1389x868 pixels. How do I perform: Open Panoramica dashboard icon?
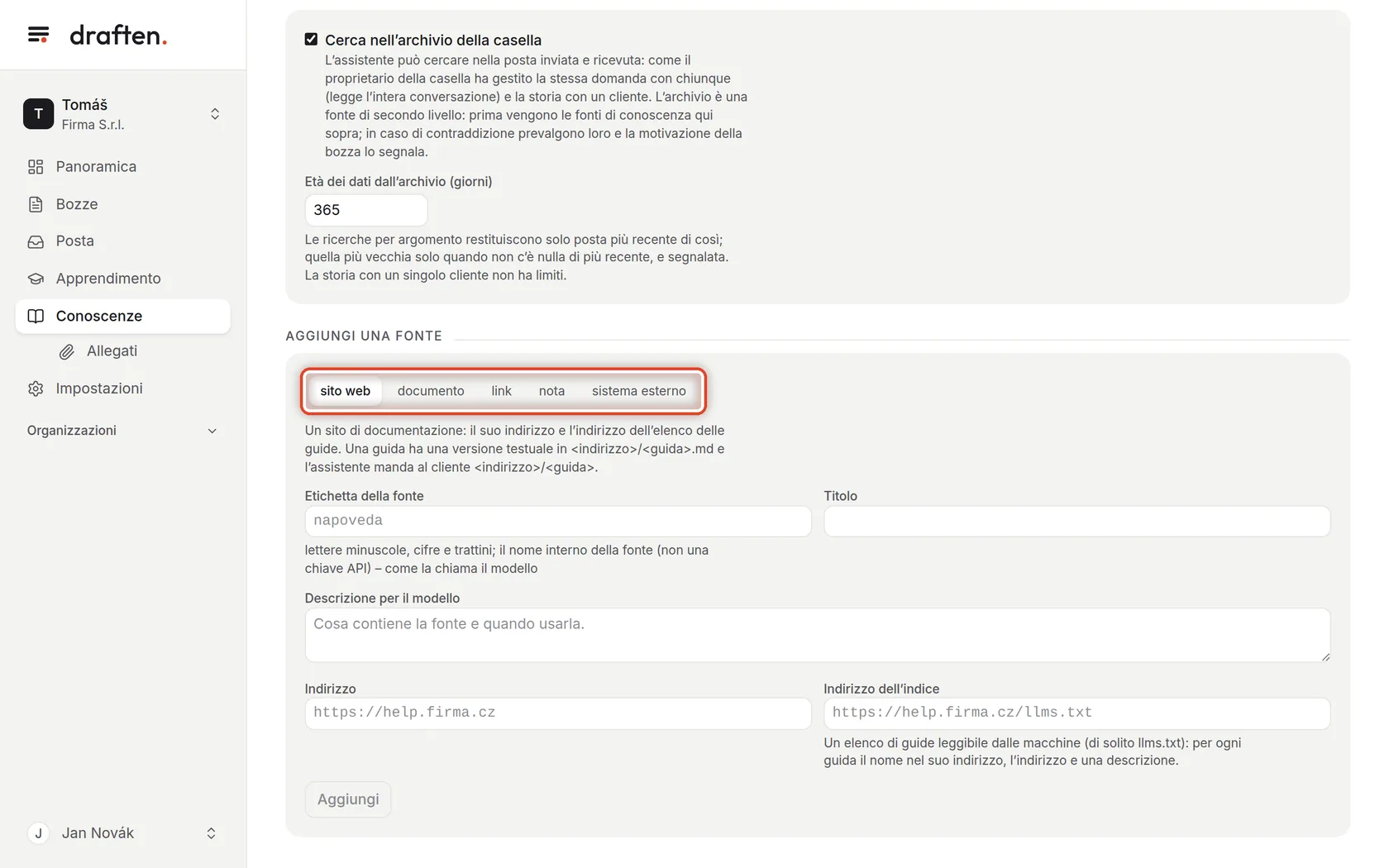tap(36, 167)
